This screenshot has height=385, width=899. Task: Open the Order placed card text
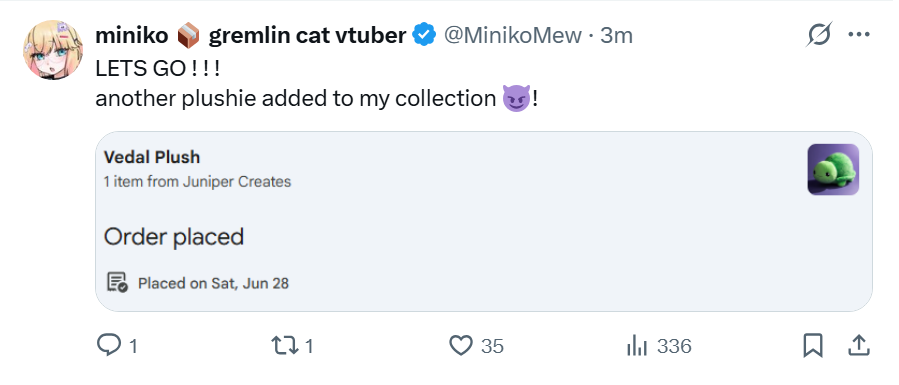coord(174,237)
